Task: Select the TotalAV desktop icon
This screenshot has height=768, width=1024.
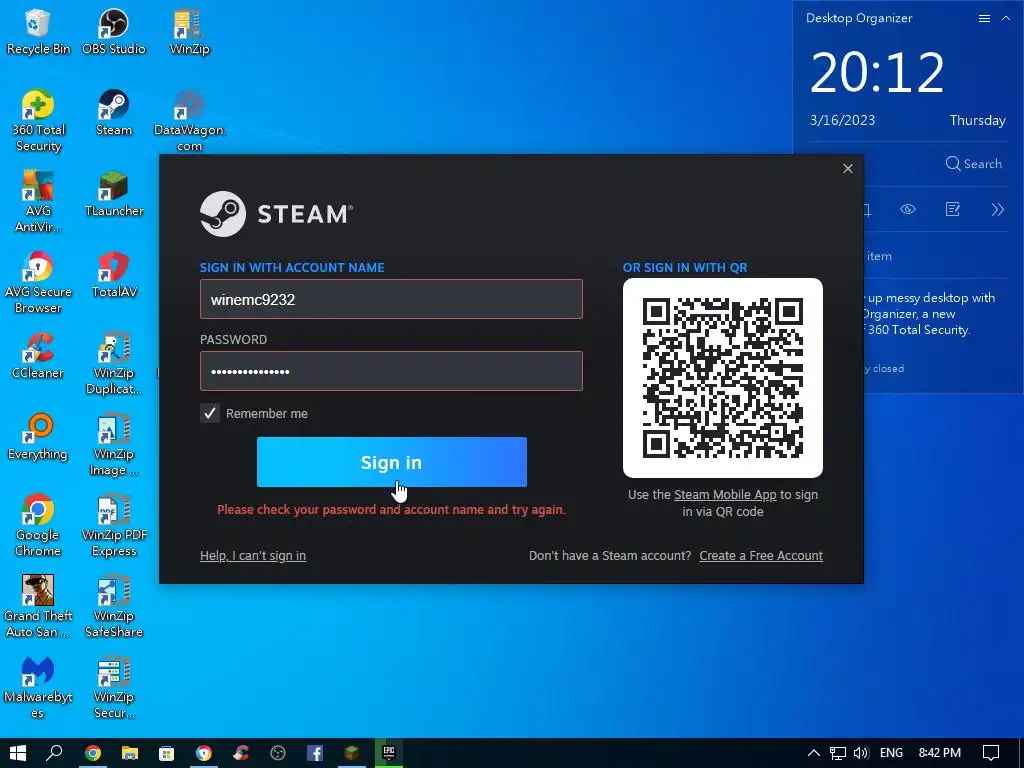Action: [x=114, y=275]
